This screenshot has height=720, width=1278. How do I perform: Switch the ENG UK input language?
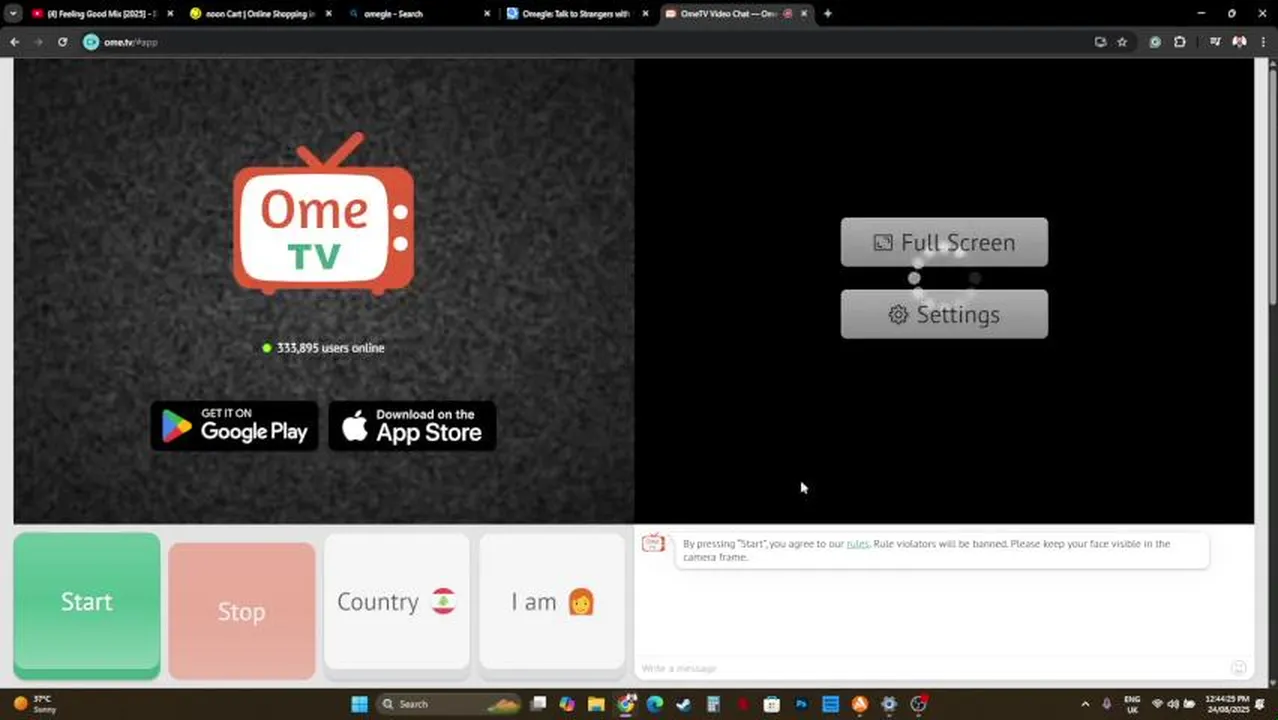[1132, 704]
